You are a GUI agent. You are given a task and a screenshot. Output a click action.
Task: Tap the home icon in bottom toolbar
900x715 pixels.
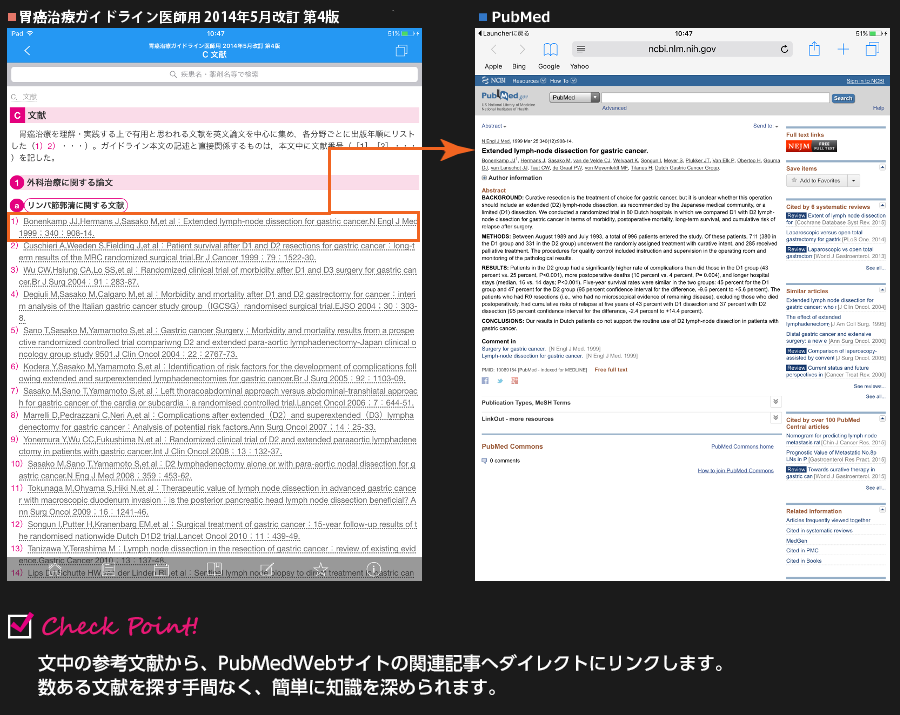(55, 569)
